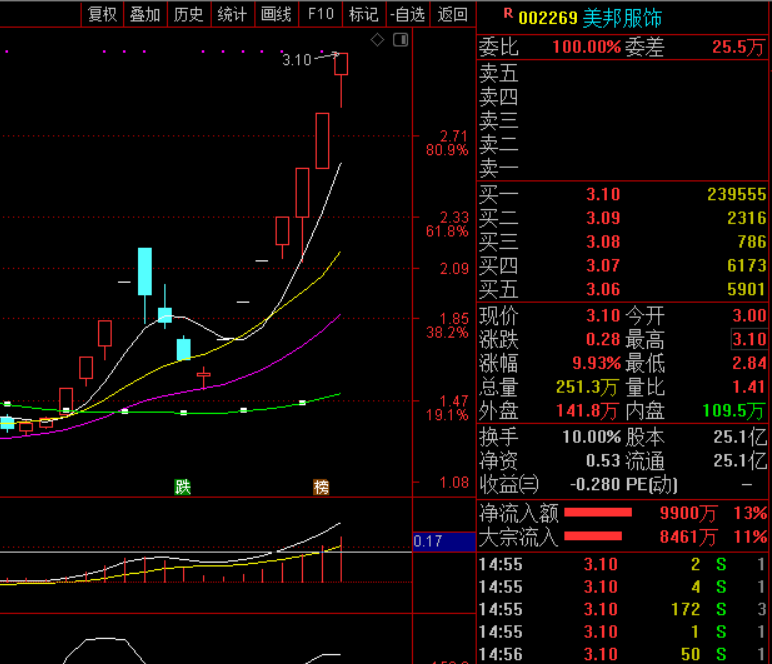Click the 委差 value 25.5万
Image resolution: width=772 pixels, height=664 pixels.
coord(739,47)
